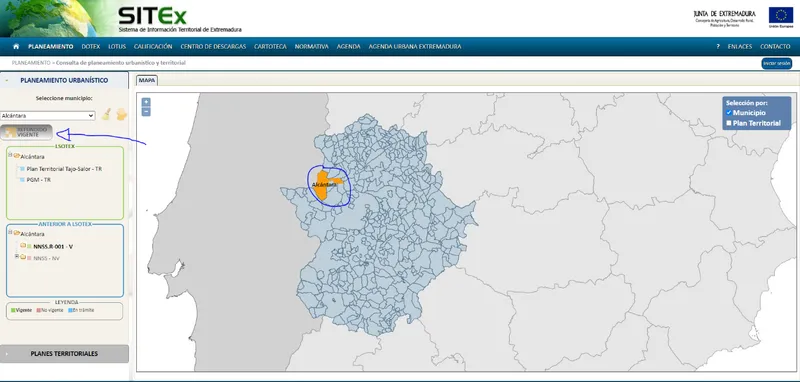
Task: Collapse the PLANEAMIENTO URBANÍSTICO accordion panel
Action: point(64,80)
